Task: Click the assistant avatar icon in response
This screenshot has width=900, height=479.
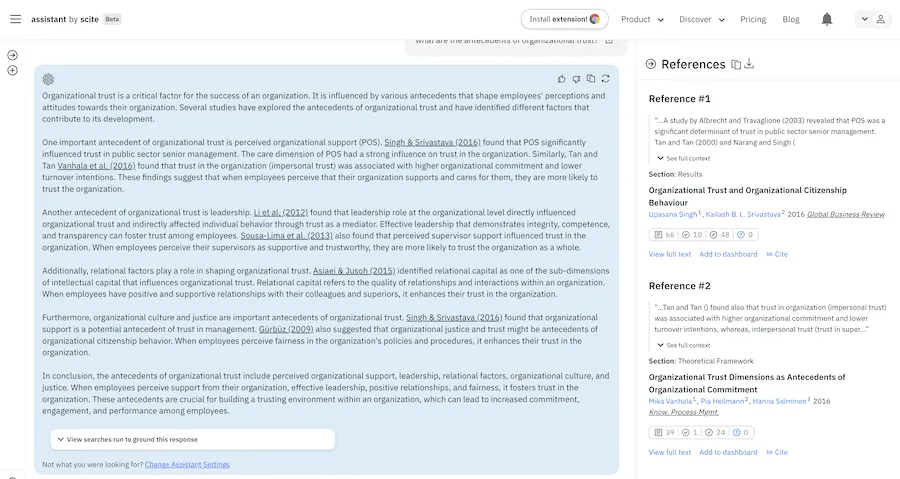Action: point(48,79)
